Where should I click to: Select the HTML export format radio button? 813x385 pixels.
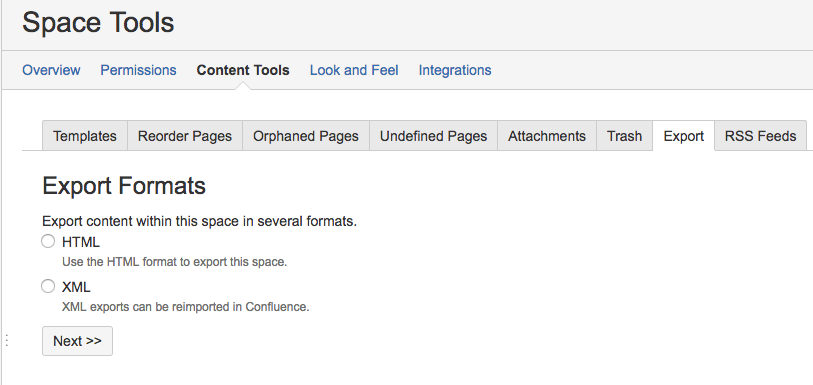(48, 241)
